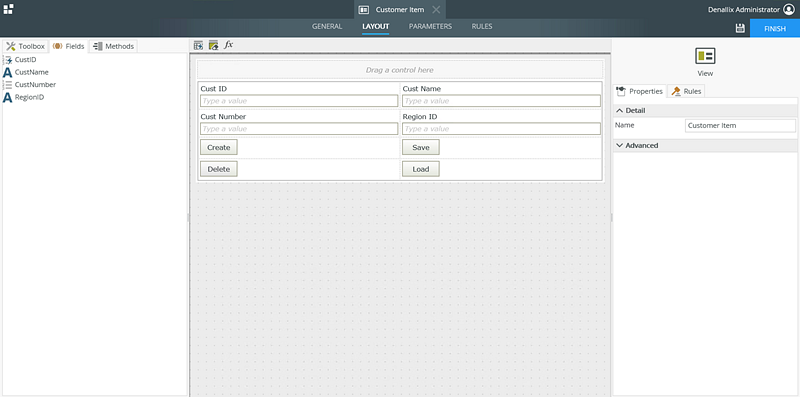
Task: Go to the PARAMETERS step
Action: coord(430,26)
